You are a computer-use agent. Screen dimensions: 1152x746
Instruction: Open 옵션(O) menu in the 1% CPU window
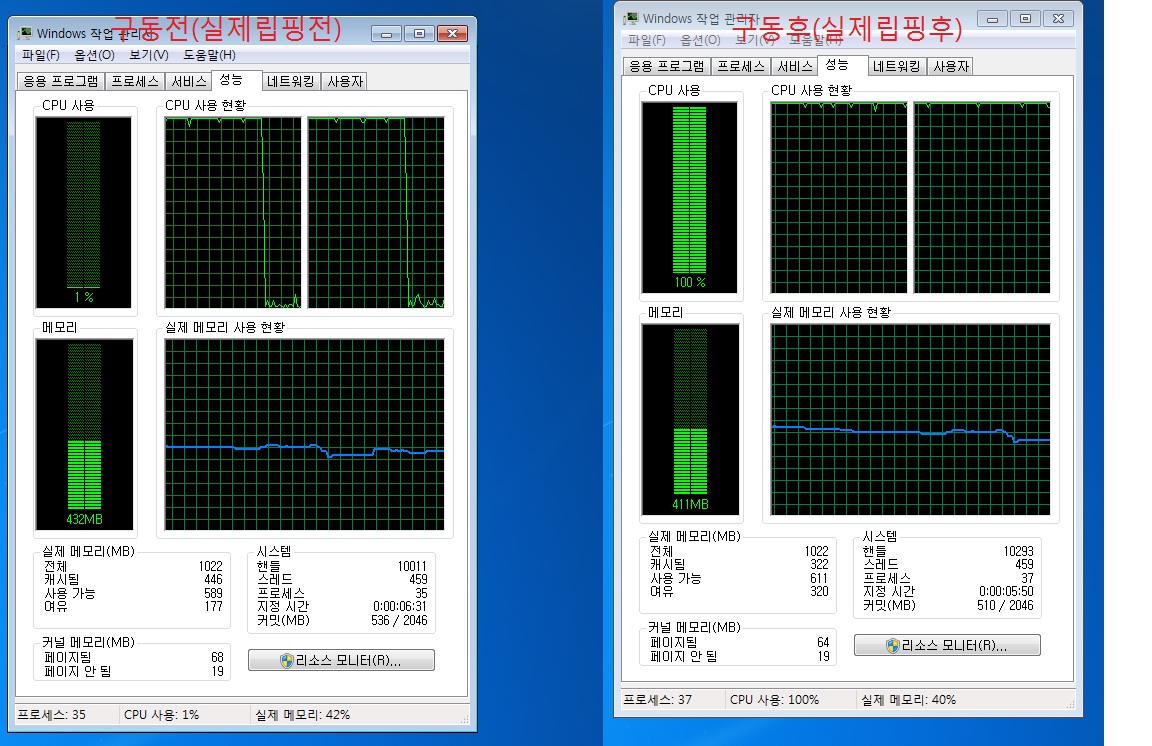(94, 55)
